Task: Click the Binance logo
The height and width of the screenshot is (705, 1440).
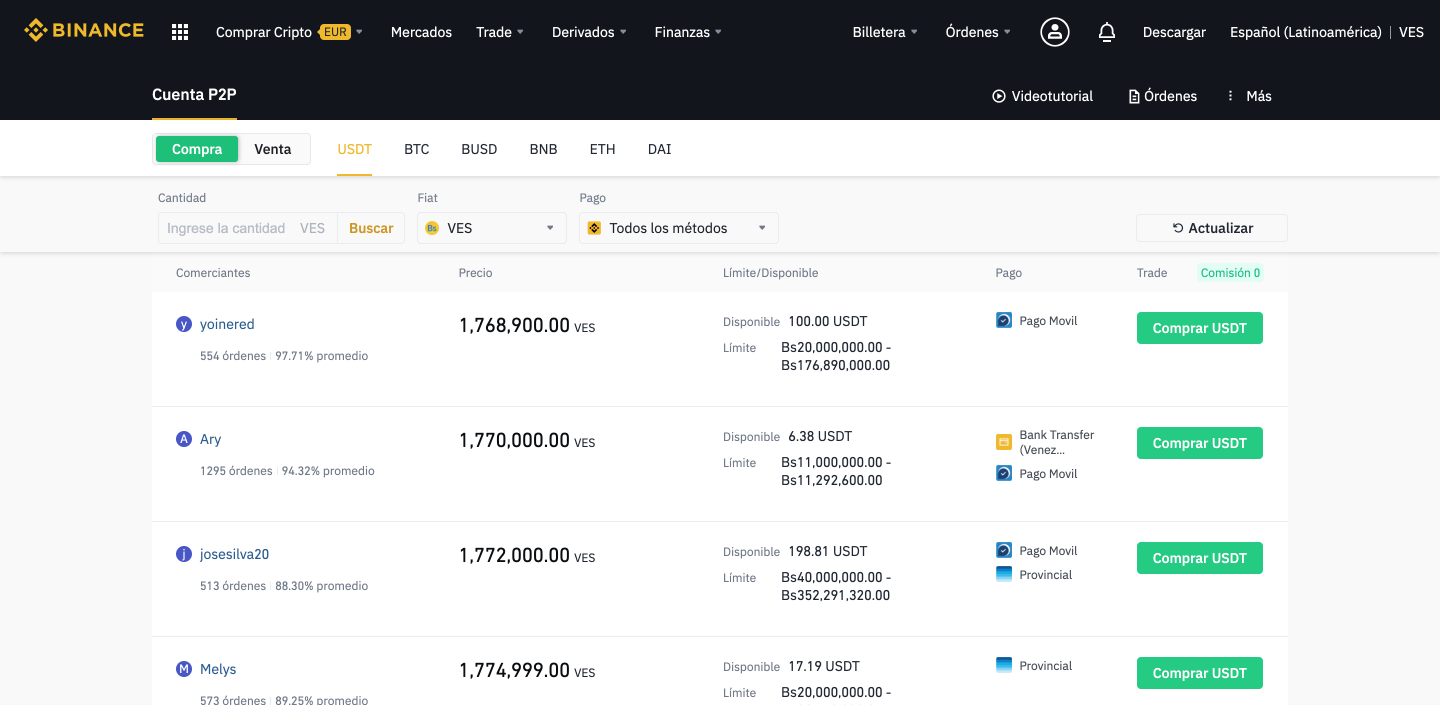Action: tap(84, 31)
